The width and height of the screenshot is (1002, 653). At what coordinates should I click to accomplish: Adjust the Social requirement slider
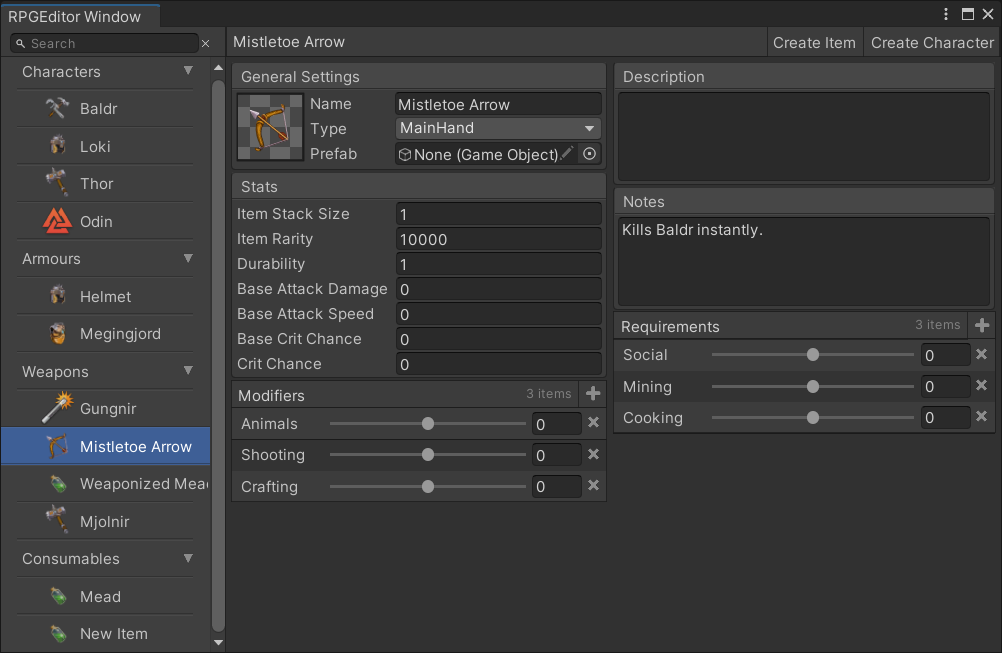[812, 354]
